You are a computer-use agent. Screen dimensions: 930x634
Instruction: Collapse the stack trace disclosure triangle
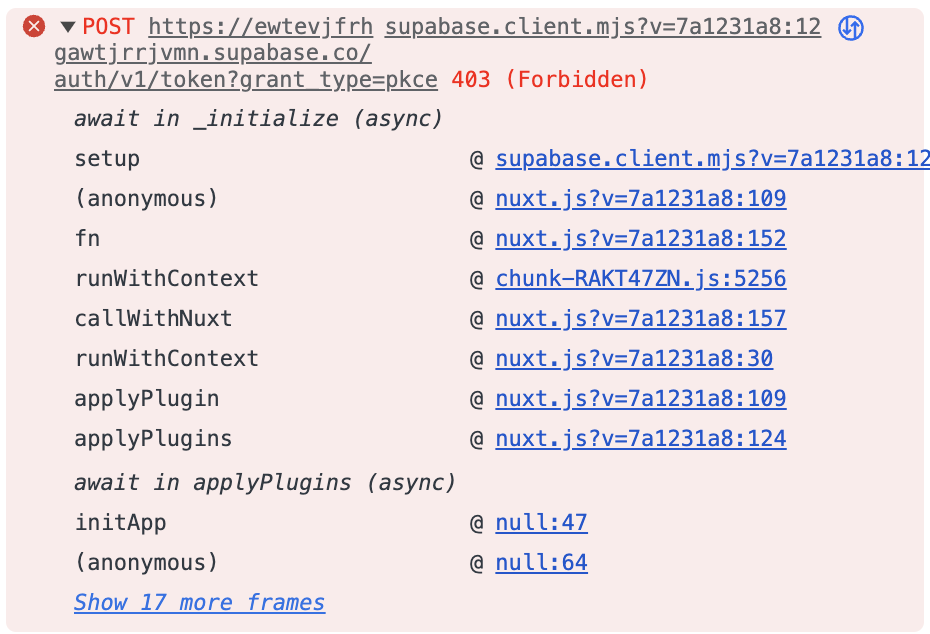click(66, 27)
